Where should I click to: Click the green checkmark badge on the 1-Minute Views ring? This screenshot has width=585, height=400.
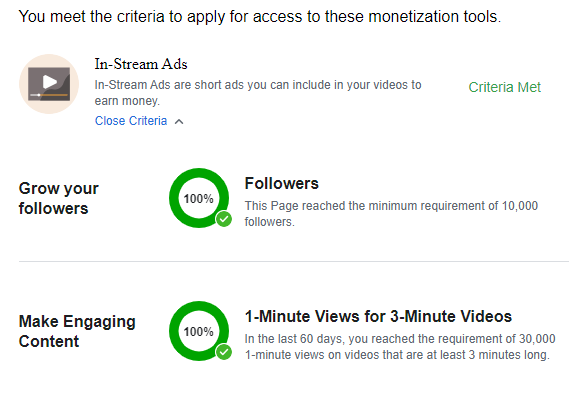224,352
